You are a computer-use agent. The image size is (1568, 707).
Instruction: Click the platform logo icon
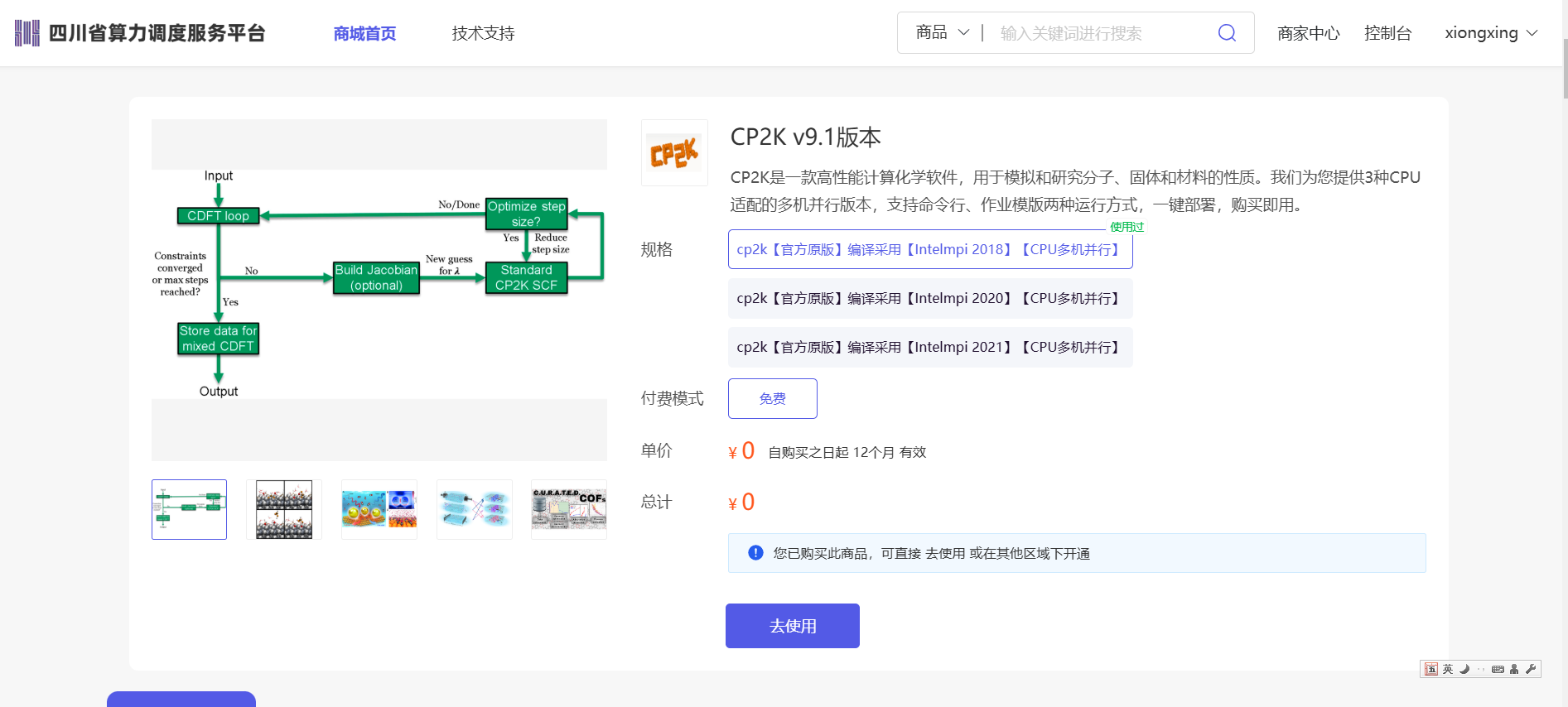pos(27,33)
